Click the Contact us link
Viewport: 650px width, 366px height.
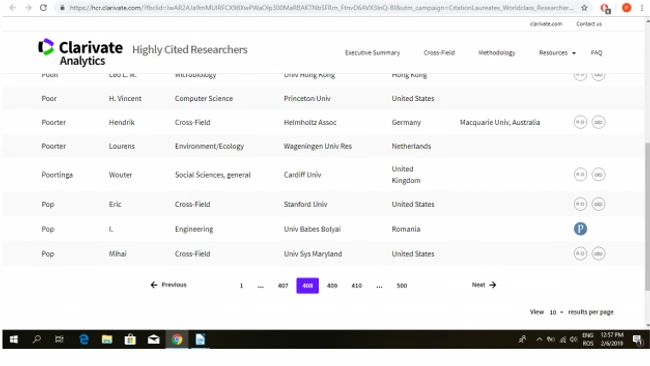pyautogui.click(x=589, y=24)
